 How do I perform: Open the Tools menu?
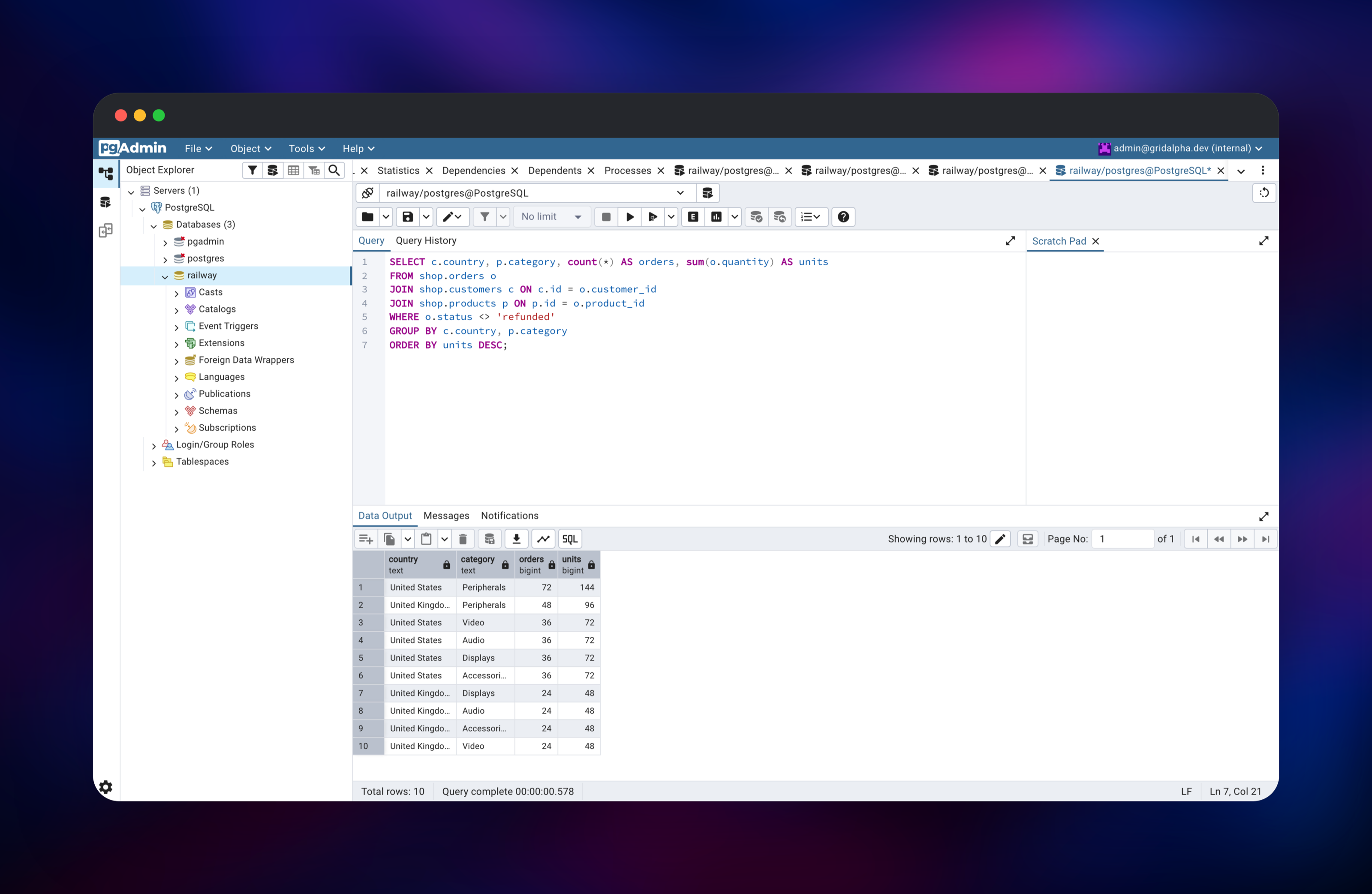307,149
